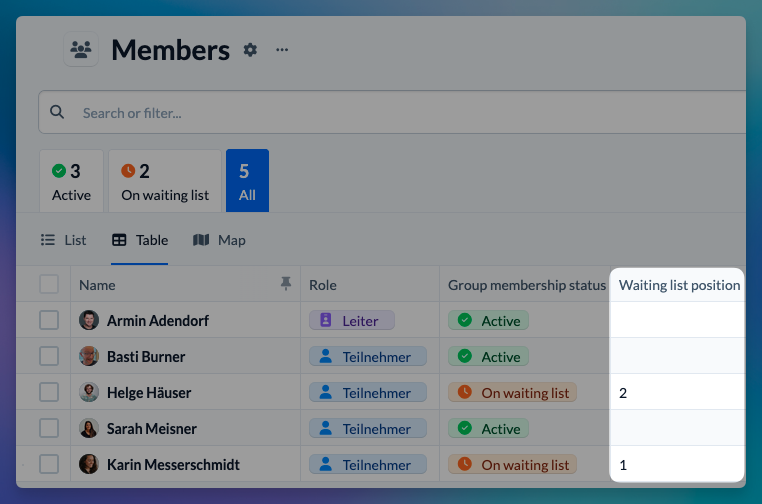Filter by 2 On waiting list
The width and height of the screenshot is (762, 504).
165,181
